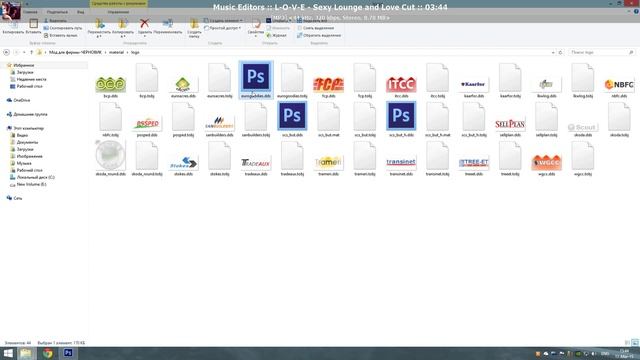Open the recent locations arrow beside Forward
The image size is (640, 360).
[24, 52]
